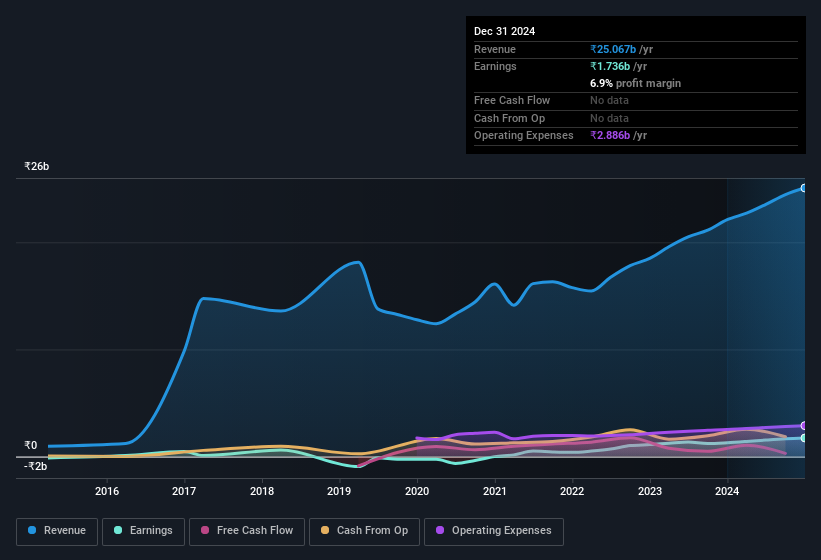Click the blue Revenue legend dot
Screen dimensions: 821x560
click(x=32, y=530)
